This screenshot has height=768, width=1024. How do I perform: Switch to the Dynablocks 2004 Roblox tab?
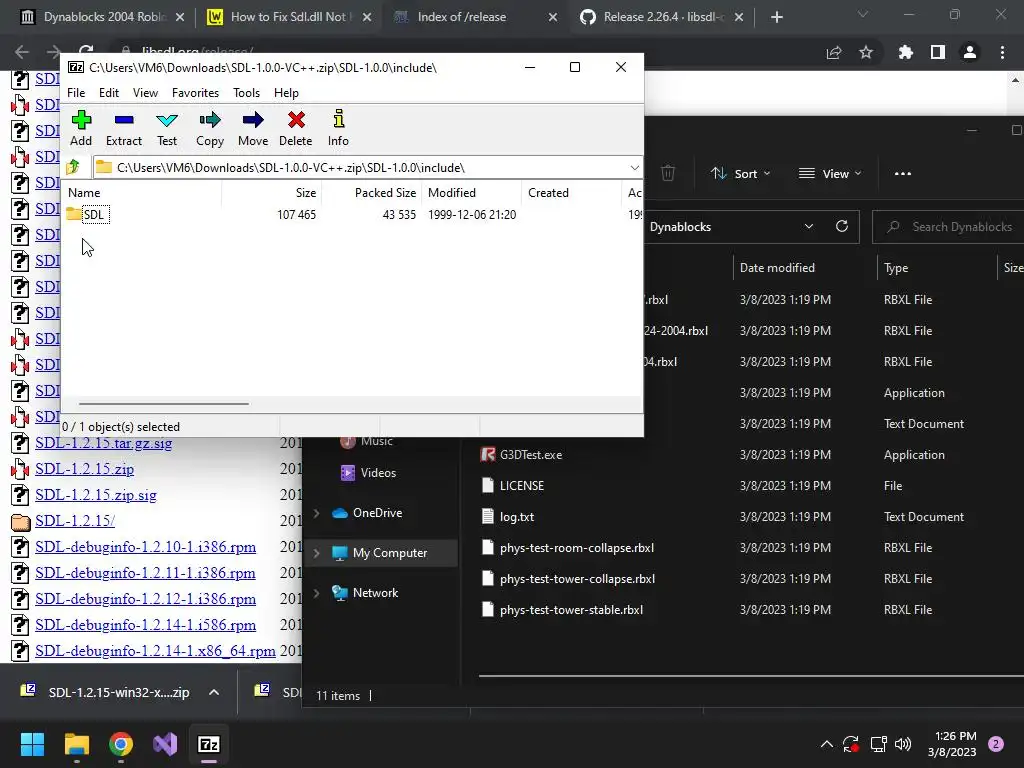tap(104, 17)
